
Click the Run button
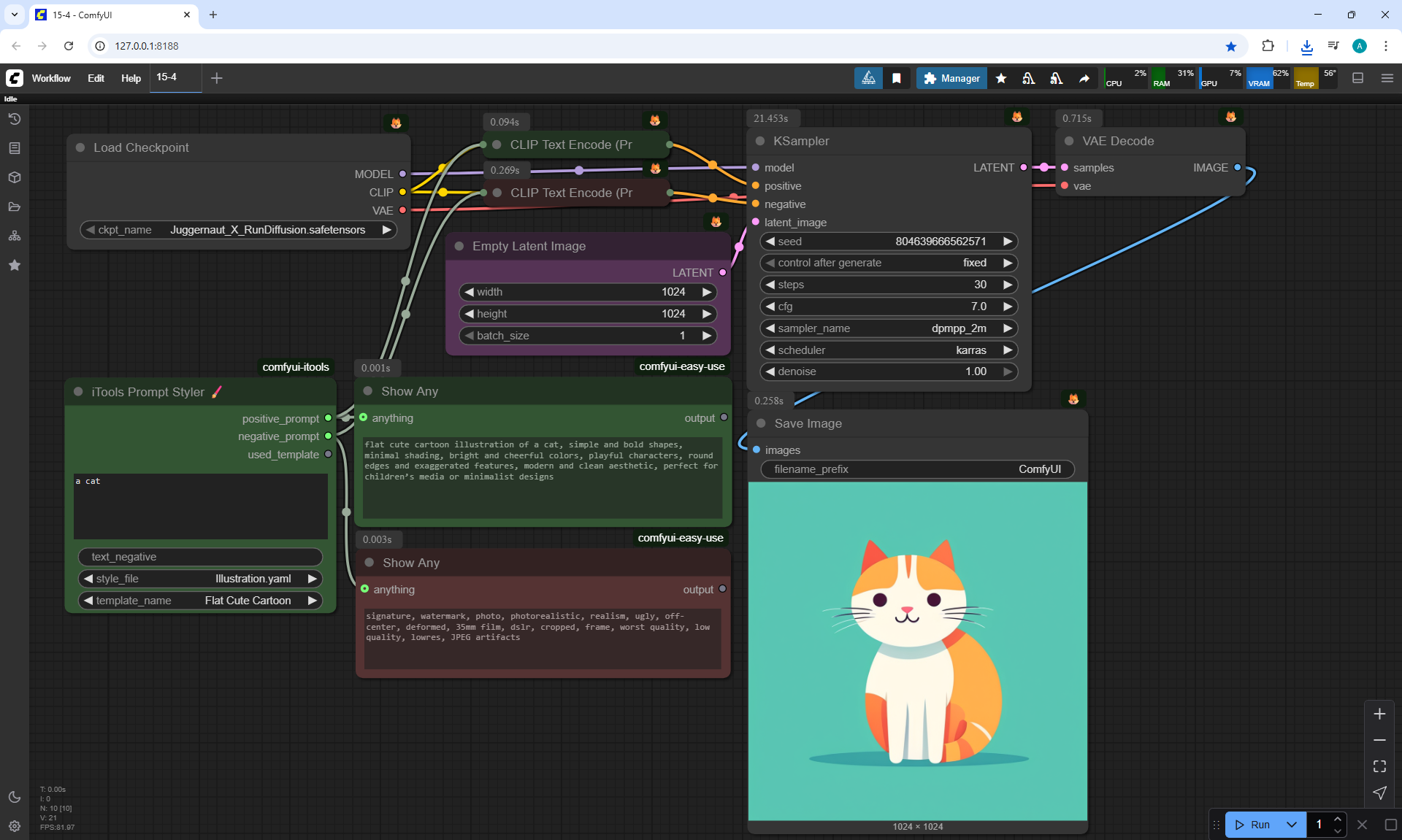click(x=1254, y=825)
